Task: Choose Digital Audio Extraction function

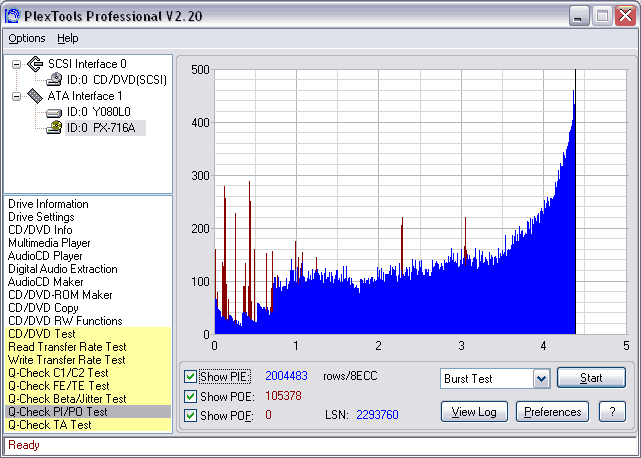Action: pyautogui.click(x=63, y=269)
